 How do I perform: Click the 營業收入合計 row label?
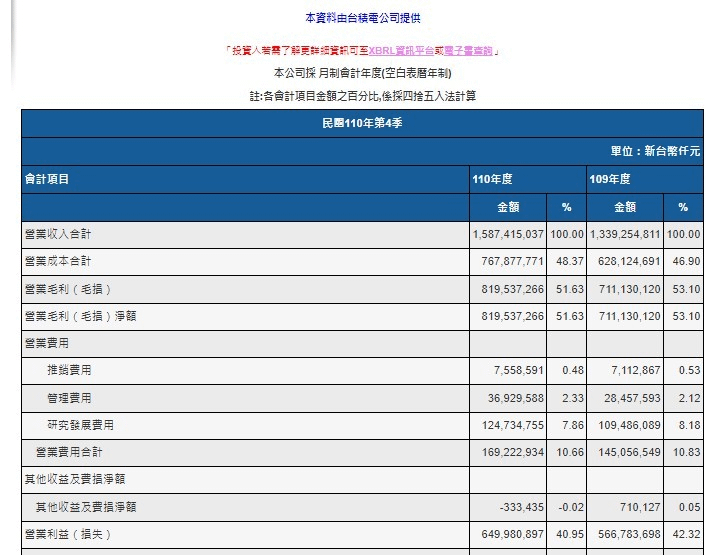(59, 234)
